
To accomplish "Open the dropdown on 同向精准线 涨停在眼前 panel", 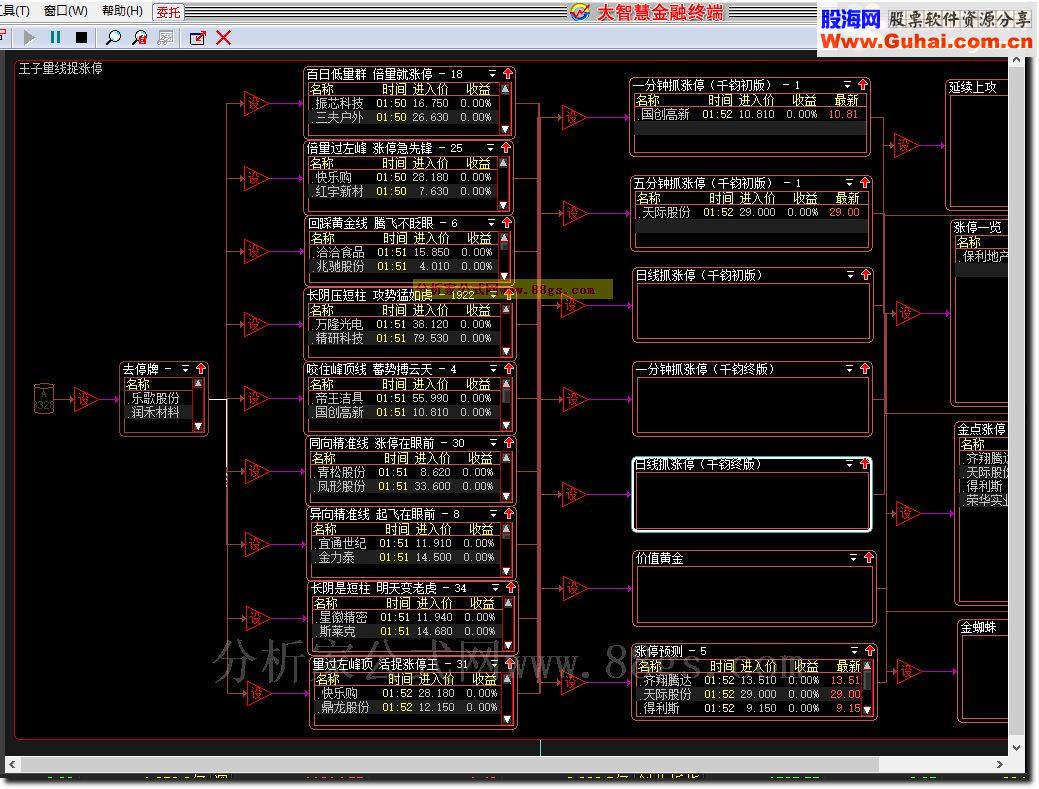I will [x=494, y=442].
